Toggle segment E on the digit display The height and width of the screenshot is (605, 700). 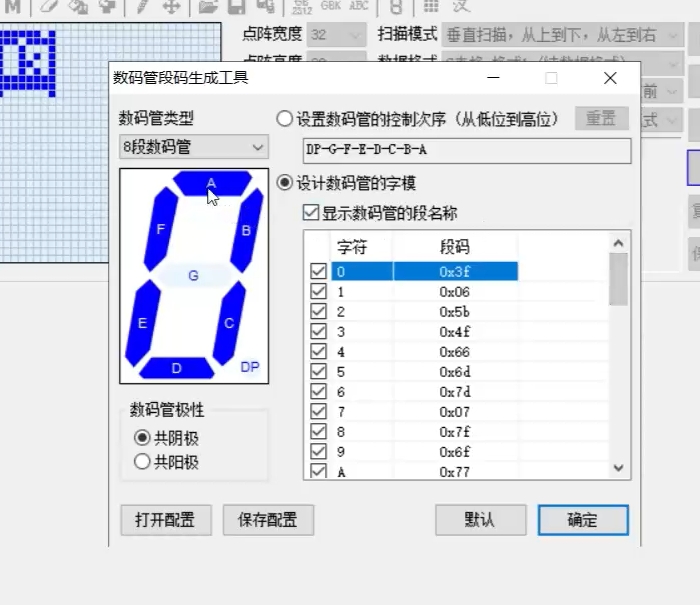coord(142,323)
